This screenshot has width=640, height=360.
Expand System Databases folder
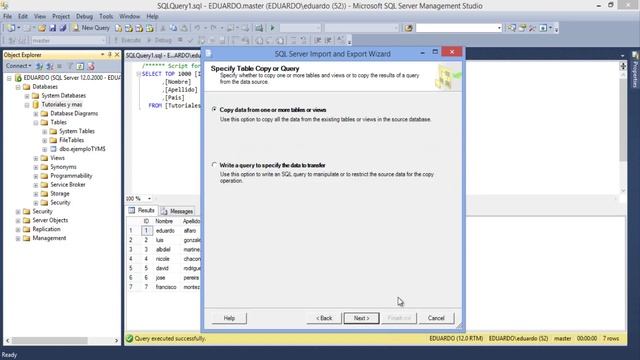27,96
